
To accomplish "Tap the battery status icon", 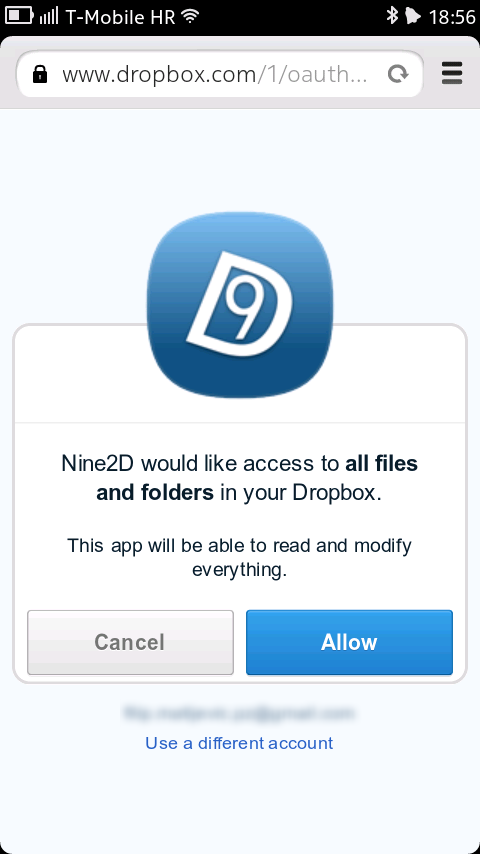I will (19, 15).
